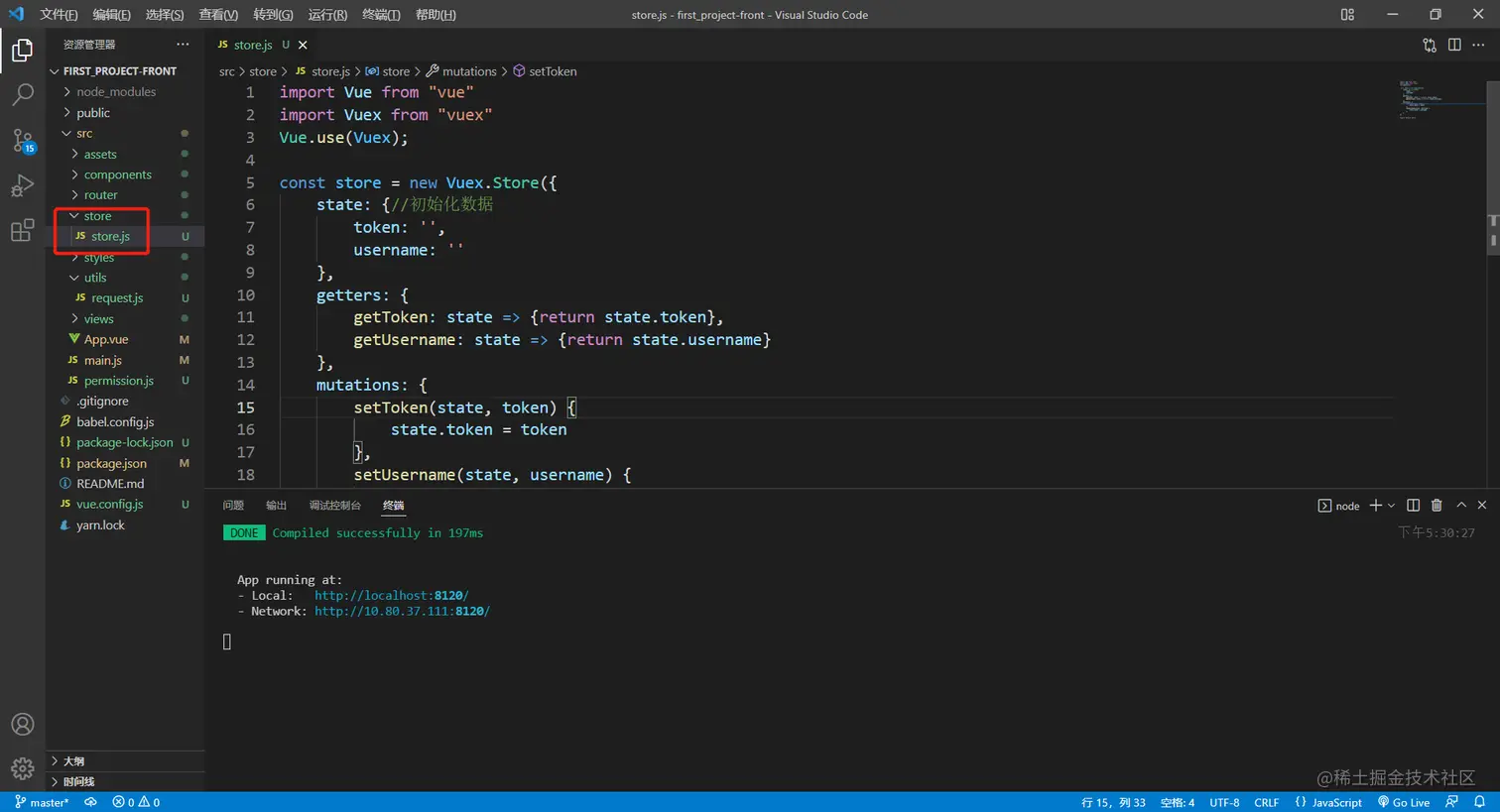Change indentation via 空格: 4
This screenshot has width=1500, height=812.
1177,802
